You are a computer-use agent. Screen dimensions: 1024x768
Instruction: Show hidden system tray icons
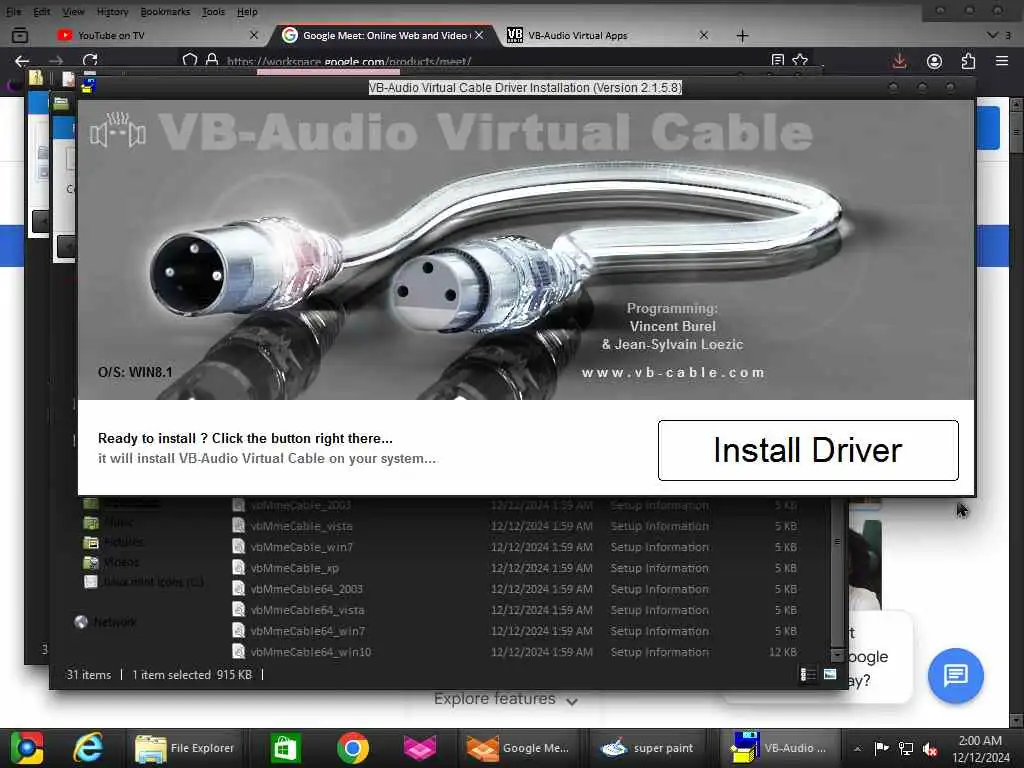coord(857,748)
